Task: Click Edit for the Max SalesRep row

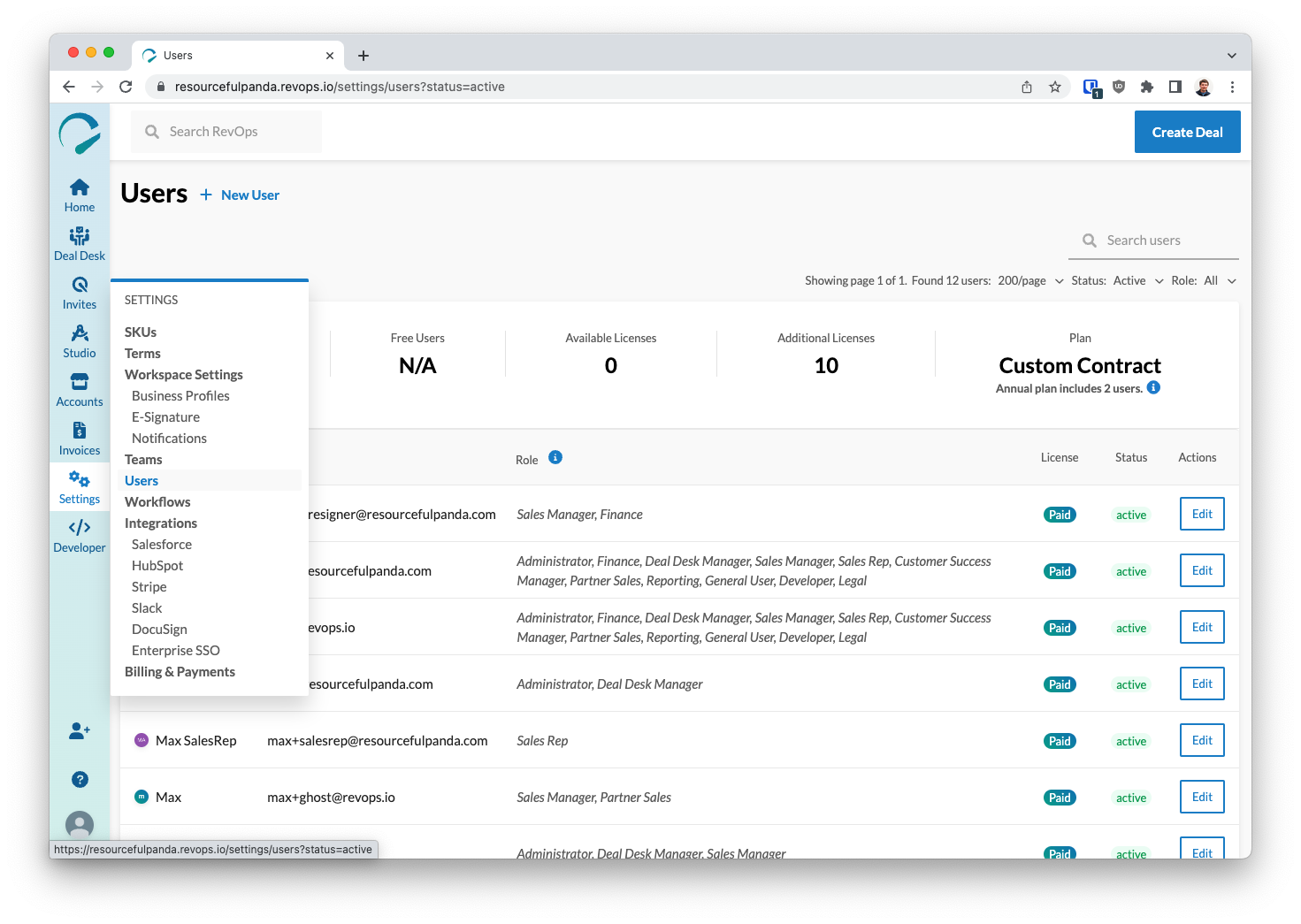Action: 1202,740
